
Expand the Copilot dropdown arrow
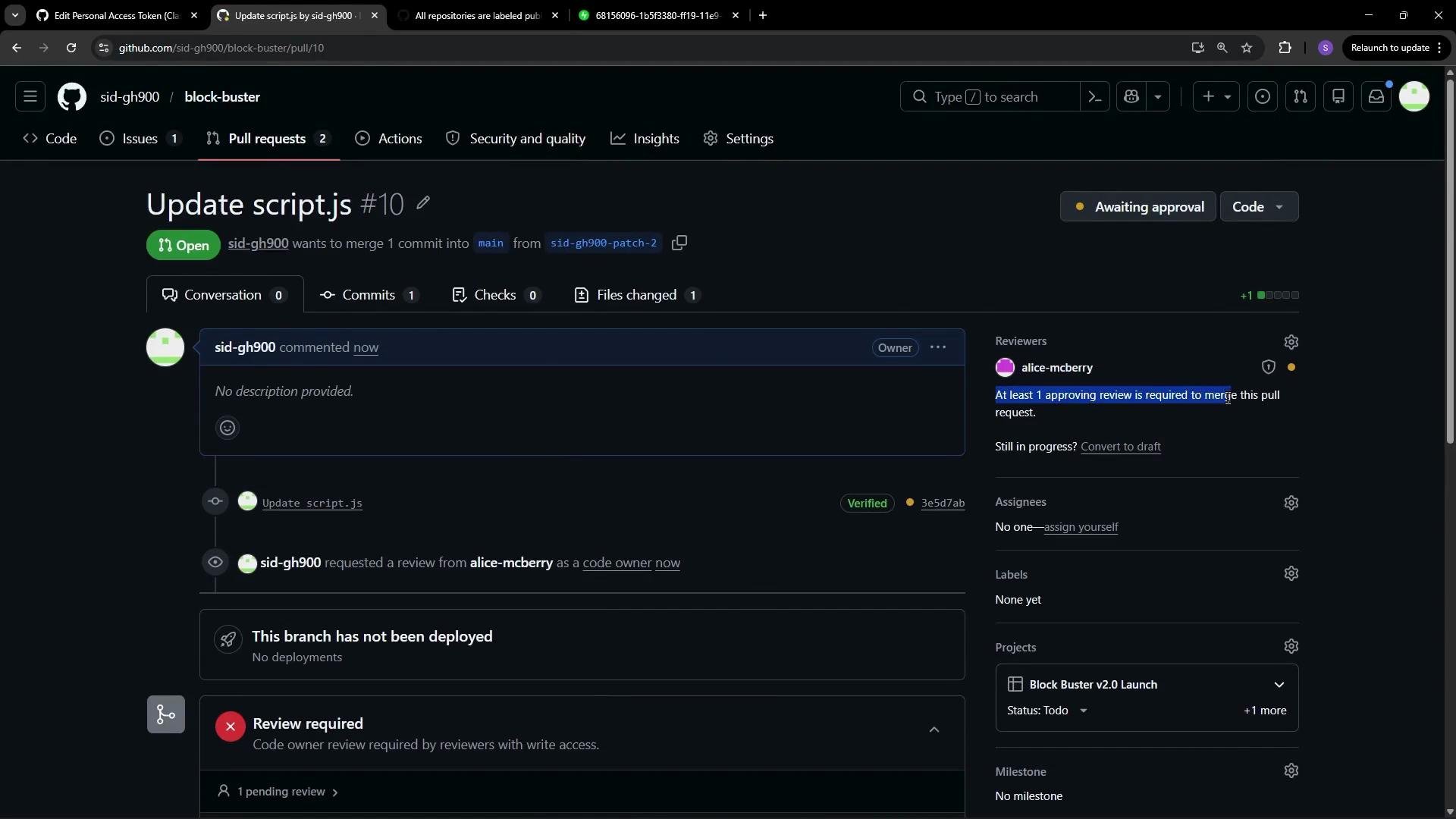pyautogui.click(x=1158, y=96)
